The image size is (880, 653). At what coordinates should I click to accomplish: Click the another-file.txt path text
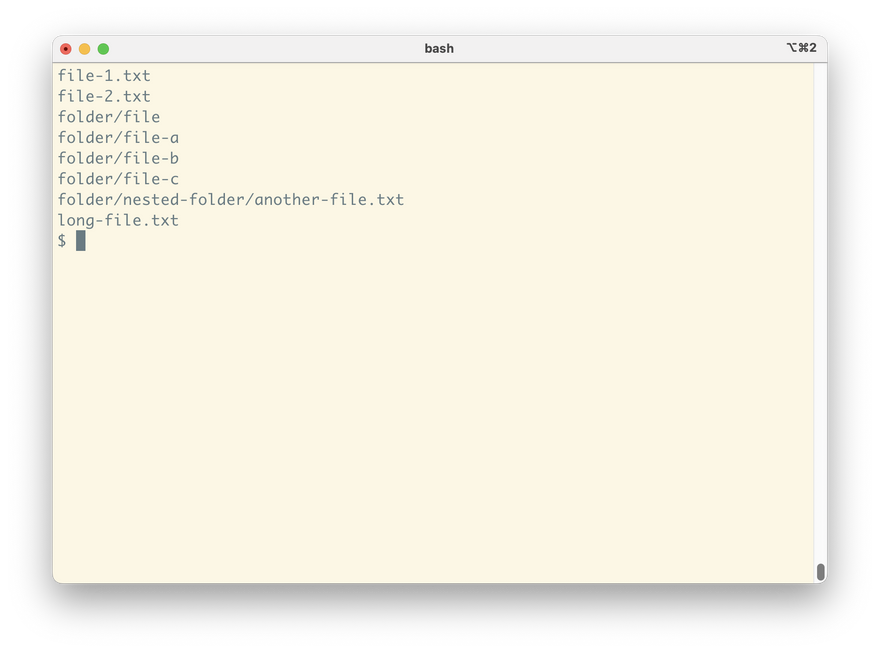[x=329, y=200]
